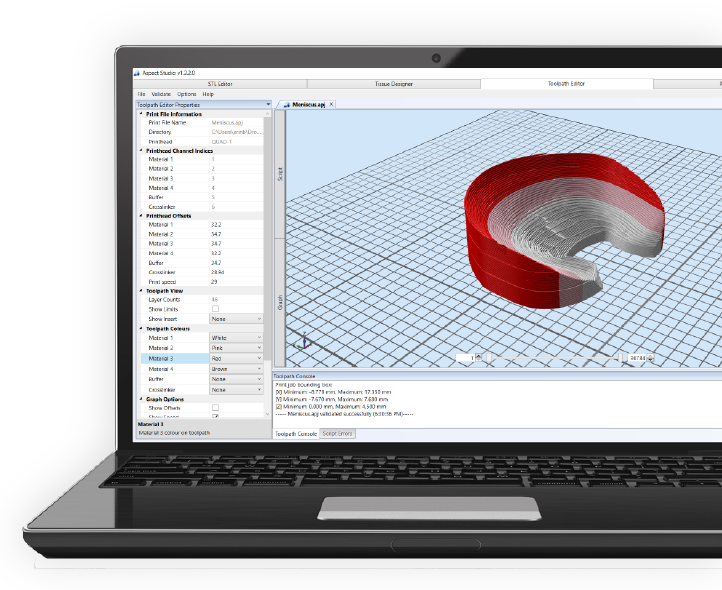This screenshot has width=722, height=590.
Task: Switch to the Script Errors bottom tab
Action: point(338,434)
